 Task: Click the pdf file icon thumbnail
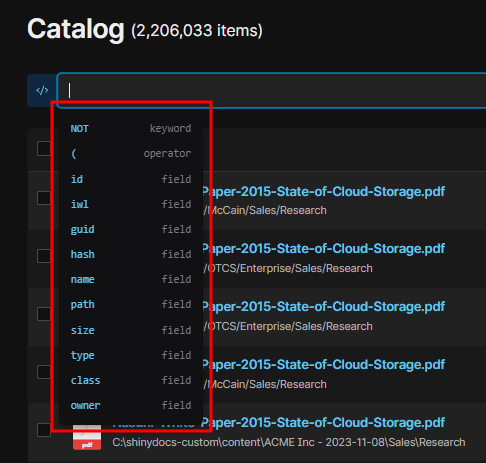[87, 437]
